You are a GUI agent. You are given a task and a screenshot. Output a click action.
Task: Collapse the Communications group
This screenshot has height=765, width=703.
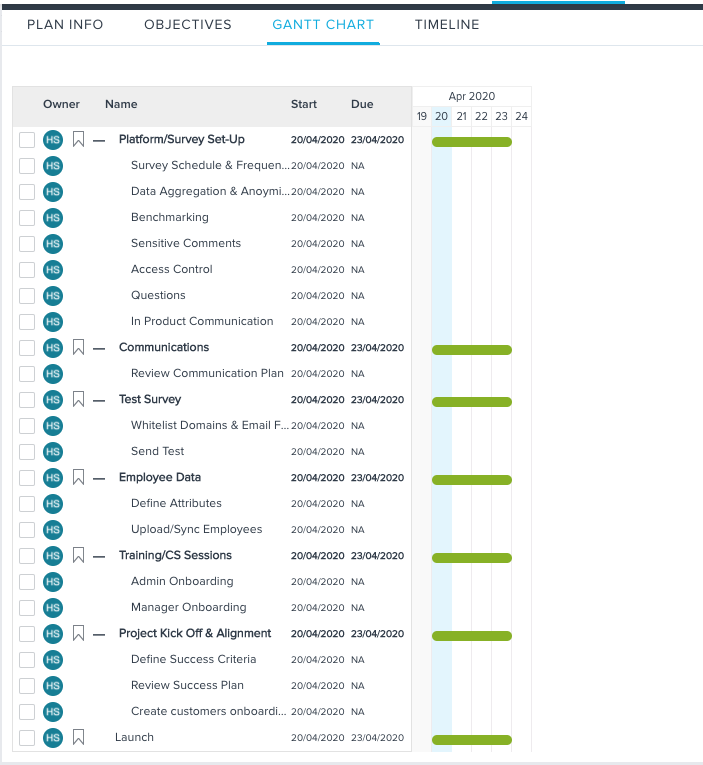point(99,349)
